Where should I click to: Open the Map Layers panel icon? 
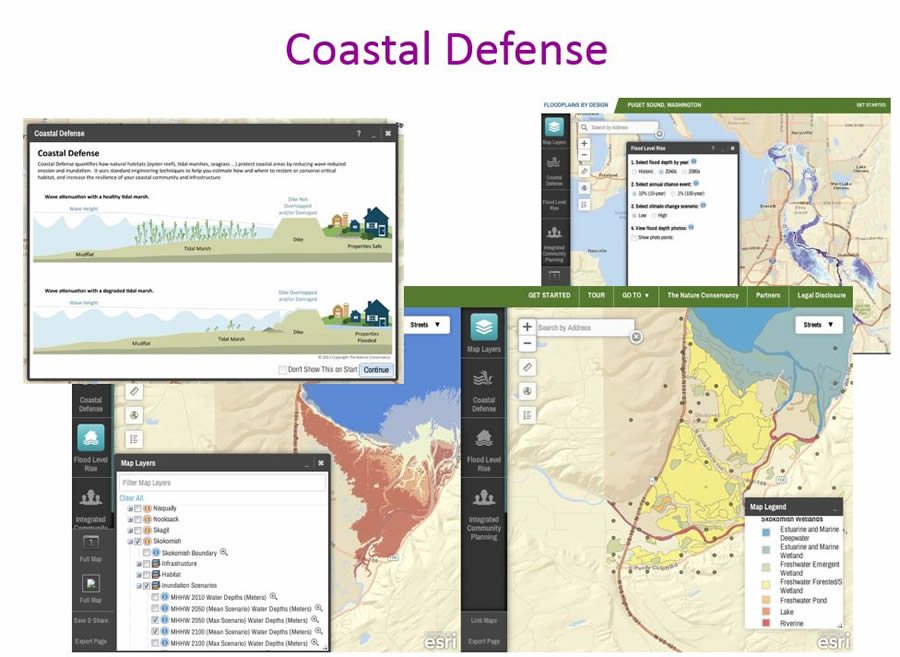[x=485, y=325]
